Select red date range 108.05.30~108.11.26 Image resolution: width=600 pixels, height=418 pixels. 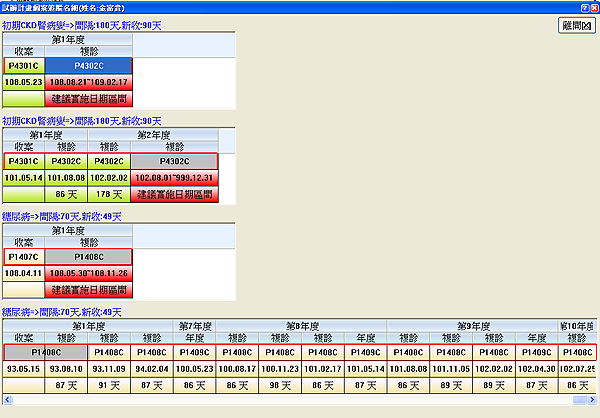[x=89, y=273]
